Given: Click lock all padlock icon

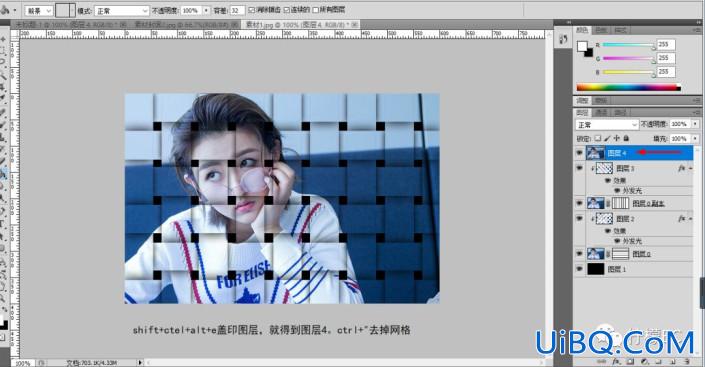Looking at the screenshot, I should pyautogui.click(x=626, y=138).
